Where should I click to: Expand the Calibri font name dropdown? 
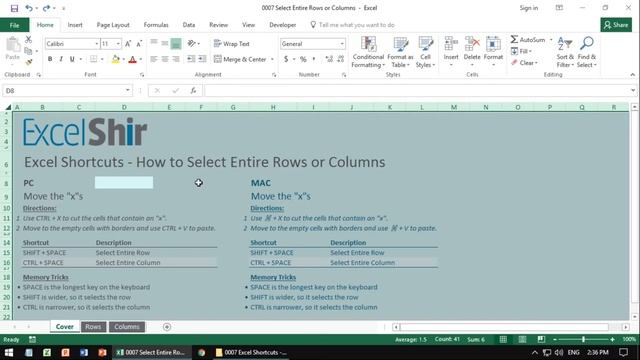coord(97,44)
